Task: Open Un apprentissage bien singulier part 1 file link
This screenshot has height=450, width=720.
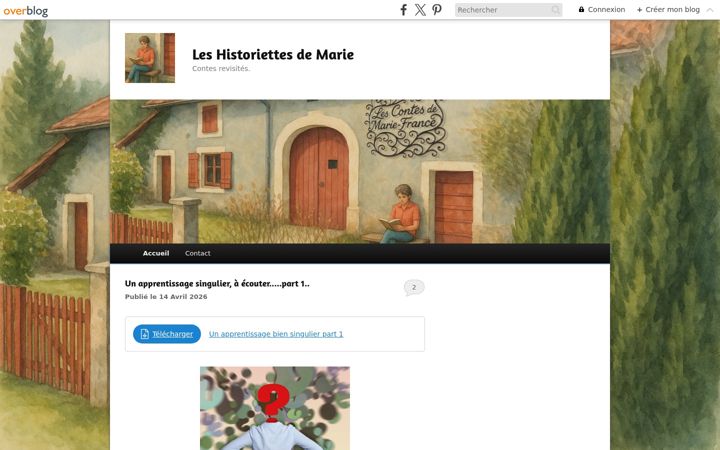Action: (x=276, y=334)
